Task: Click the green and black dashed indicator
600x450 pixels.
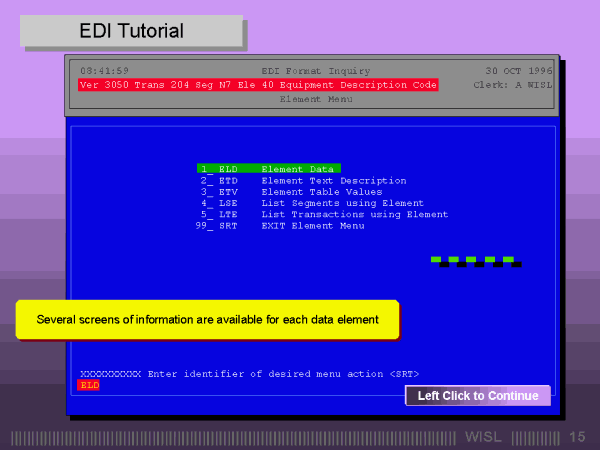Action: [x=475, y=261]
